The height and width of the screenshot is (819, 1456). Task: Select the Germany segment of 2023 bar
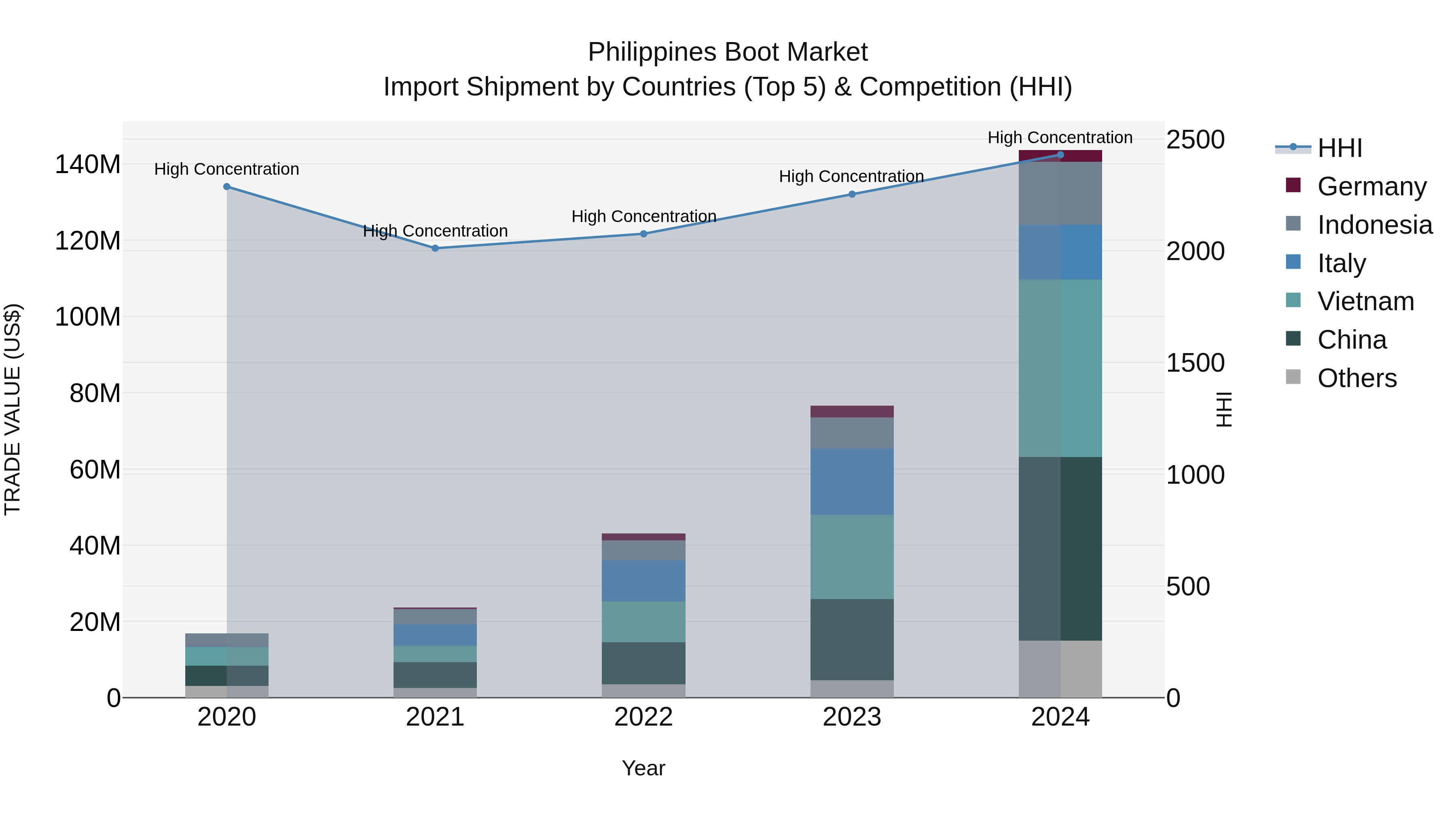pyautogui.click(x=852, y=411)
